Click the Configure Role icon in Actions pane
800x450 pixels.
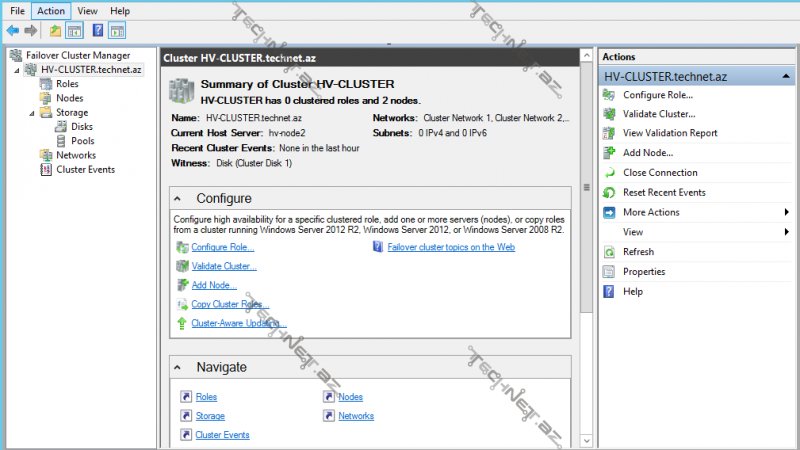[609, 95]
